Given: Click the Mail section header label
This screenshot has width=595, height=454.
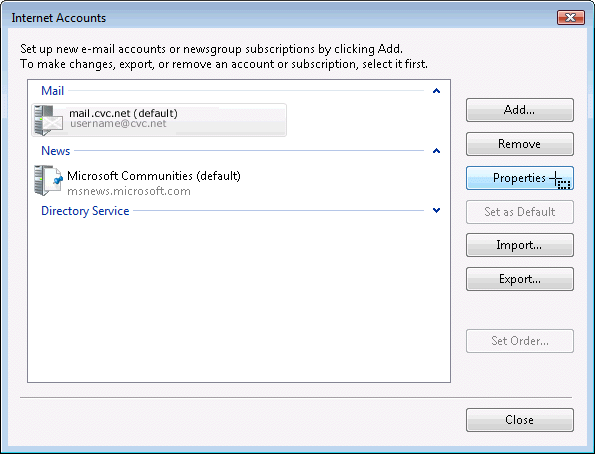Looking at the screenshot, I should 52,91.
